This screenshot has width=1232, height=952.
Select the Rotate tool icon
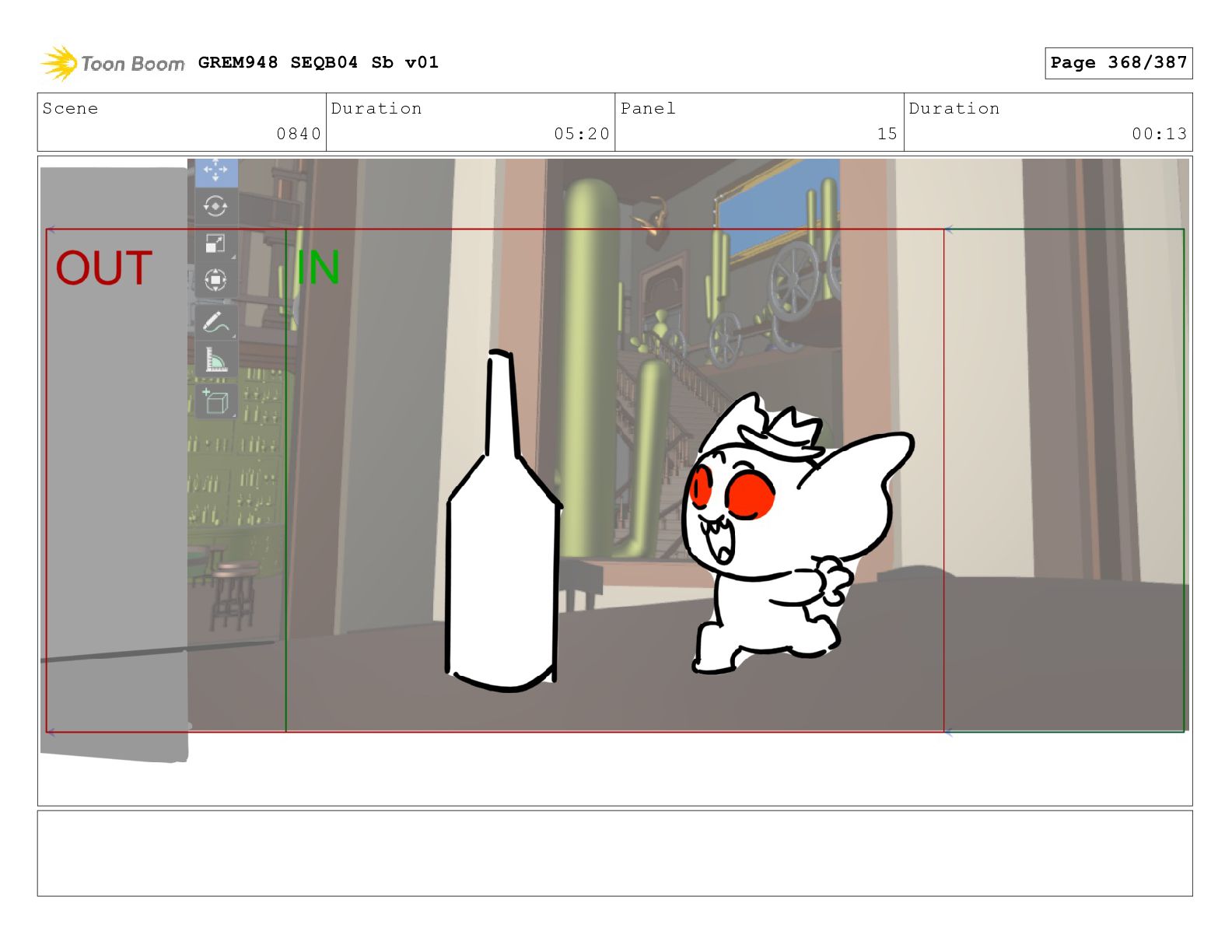coord(215,207)
